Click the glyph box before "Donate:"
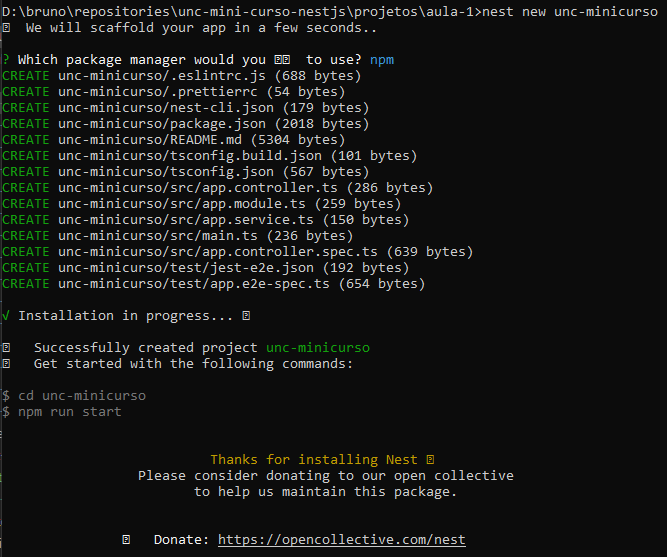 (126, 540)
